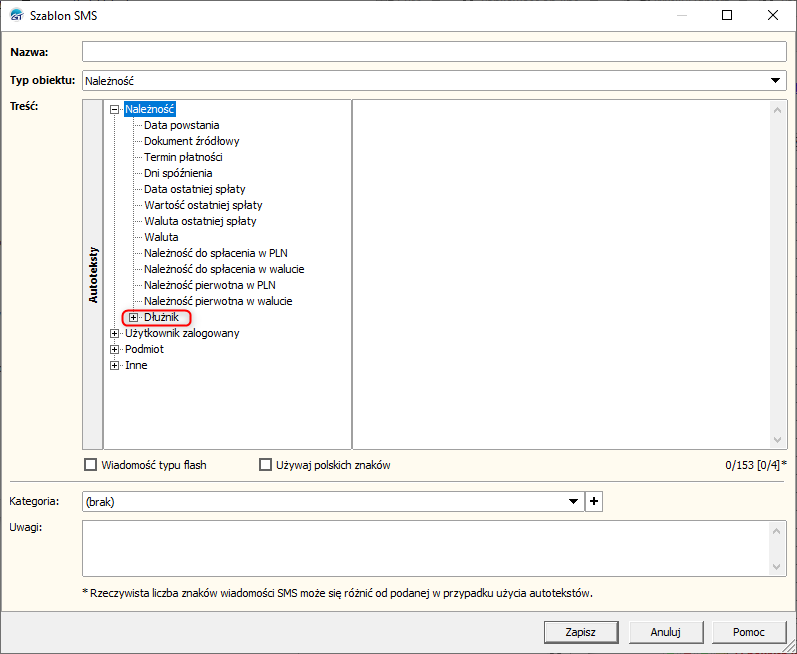Open the Kategoria dropdown
This screenshot has width=797, height=654.
click(x=573, y=502)
